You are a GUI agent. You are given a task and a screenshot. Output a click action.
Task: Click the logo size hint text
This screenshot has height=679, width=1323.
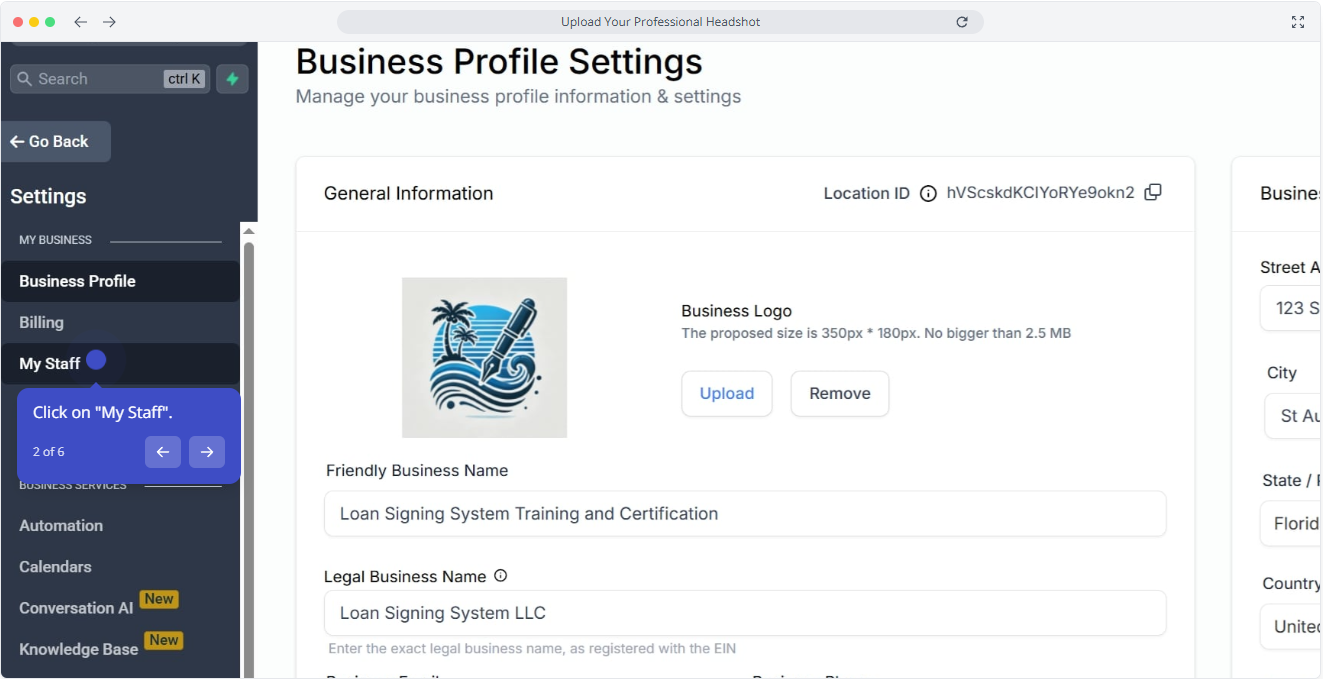(876, 333)
